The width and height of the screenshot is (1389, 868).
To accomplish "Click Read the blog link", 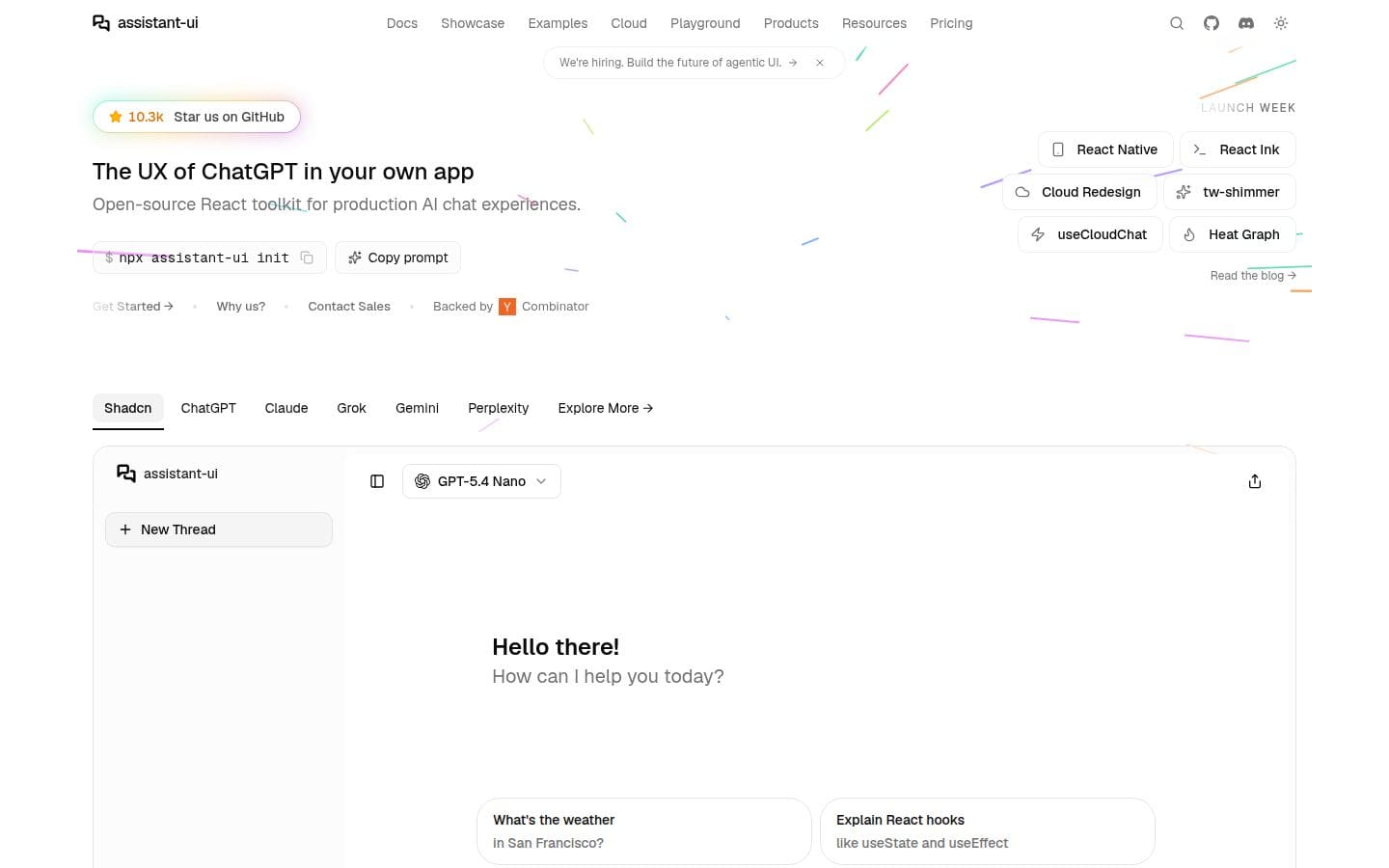I will 1253,276.
